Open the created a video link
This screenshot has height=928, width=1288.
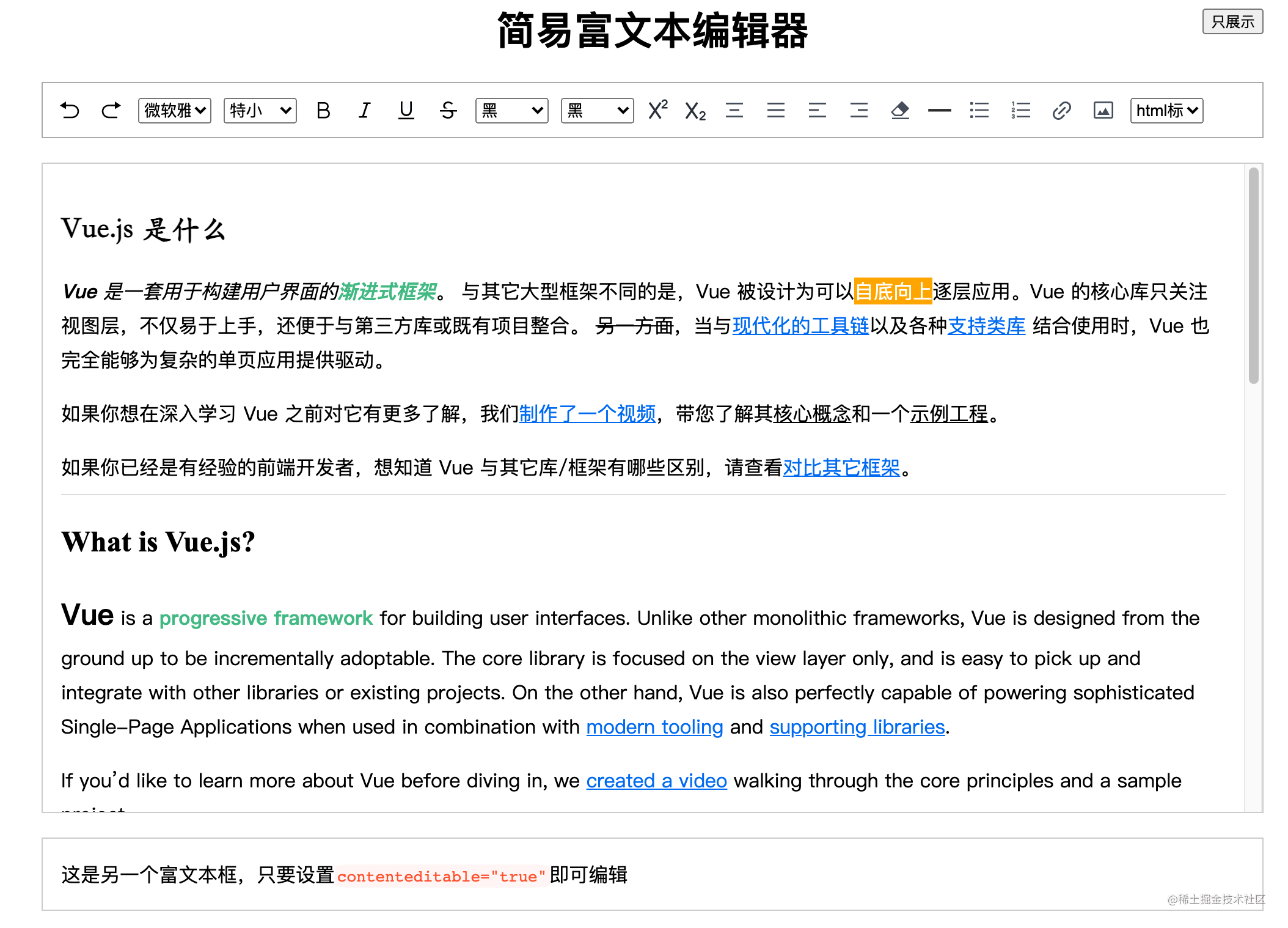tap(656, 781)
